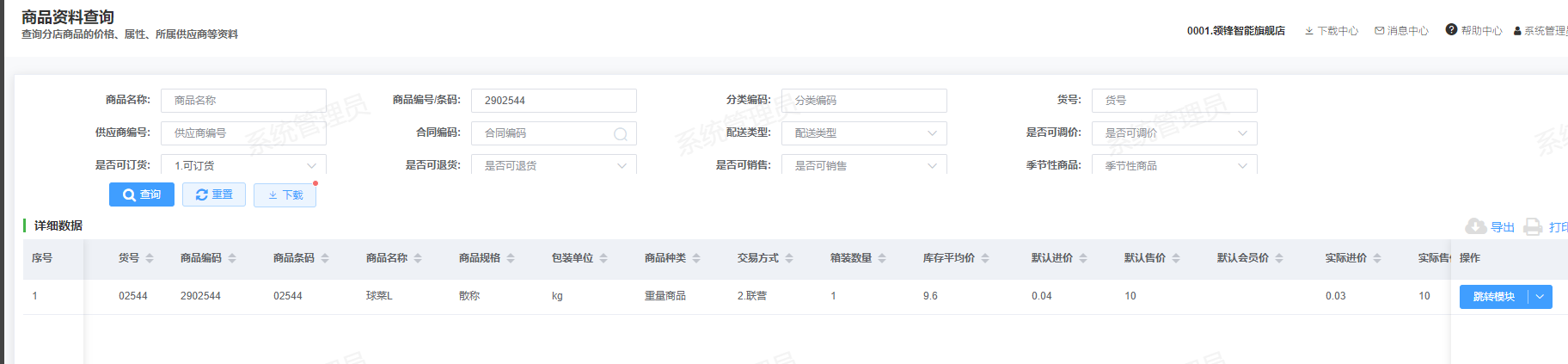Click the system administrator user icon

coord(1517,31)
